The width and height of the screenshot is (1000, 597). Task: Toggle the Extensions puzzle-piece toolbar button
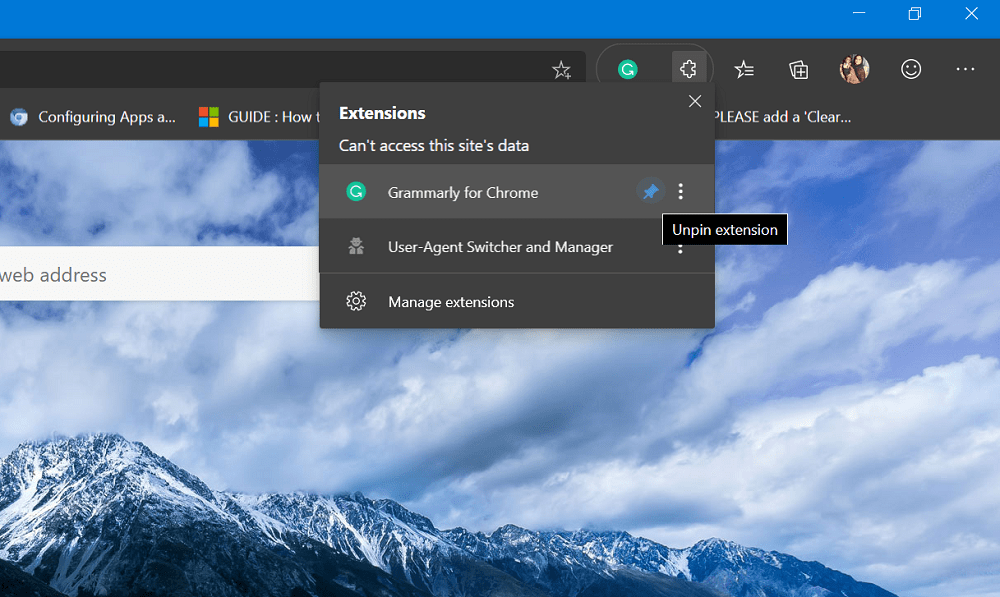[x=688, y=68]
